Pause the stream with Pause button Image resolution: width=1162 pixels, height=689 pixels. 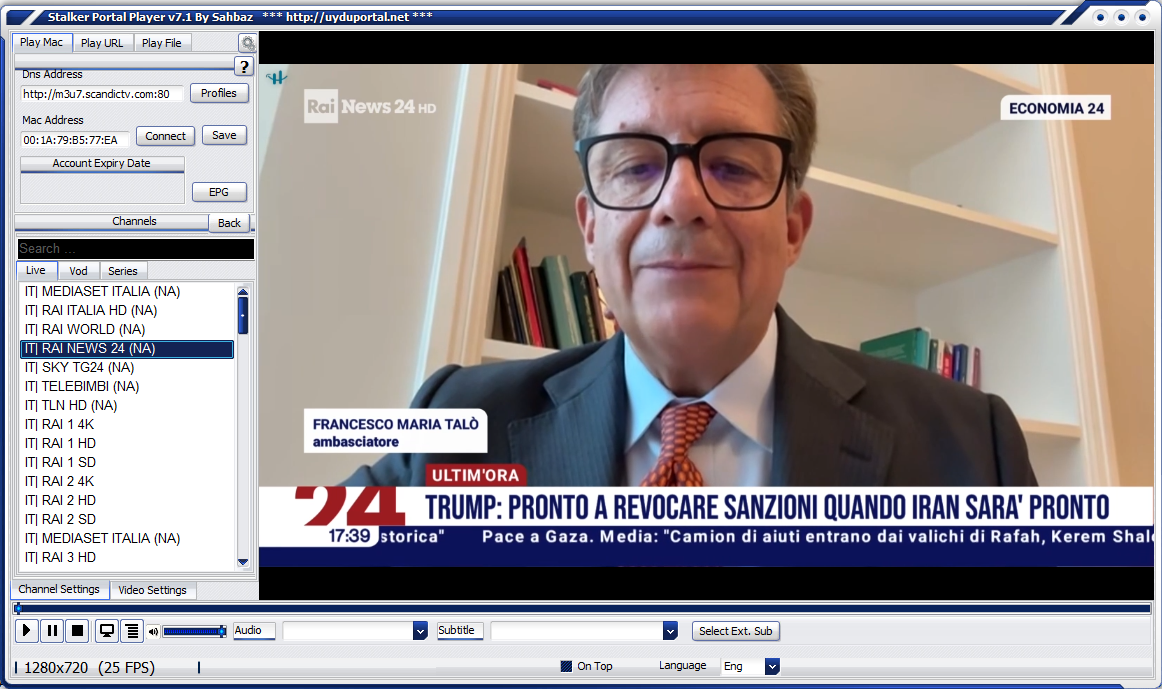pyautogui.click(x=52, y=631)
